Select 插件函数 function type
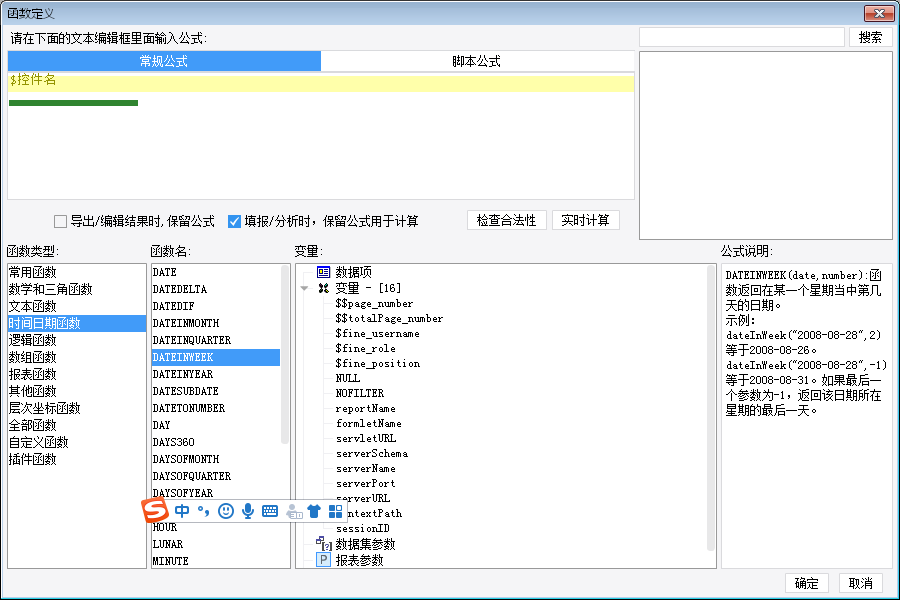The height and width of the screenshot is (600, 900). coord(76,459)
